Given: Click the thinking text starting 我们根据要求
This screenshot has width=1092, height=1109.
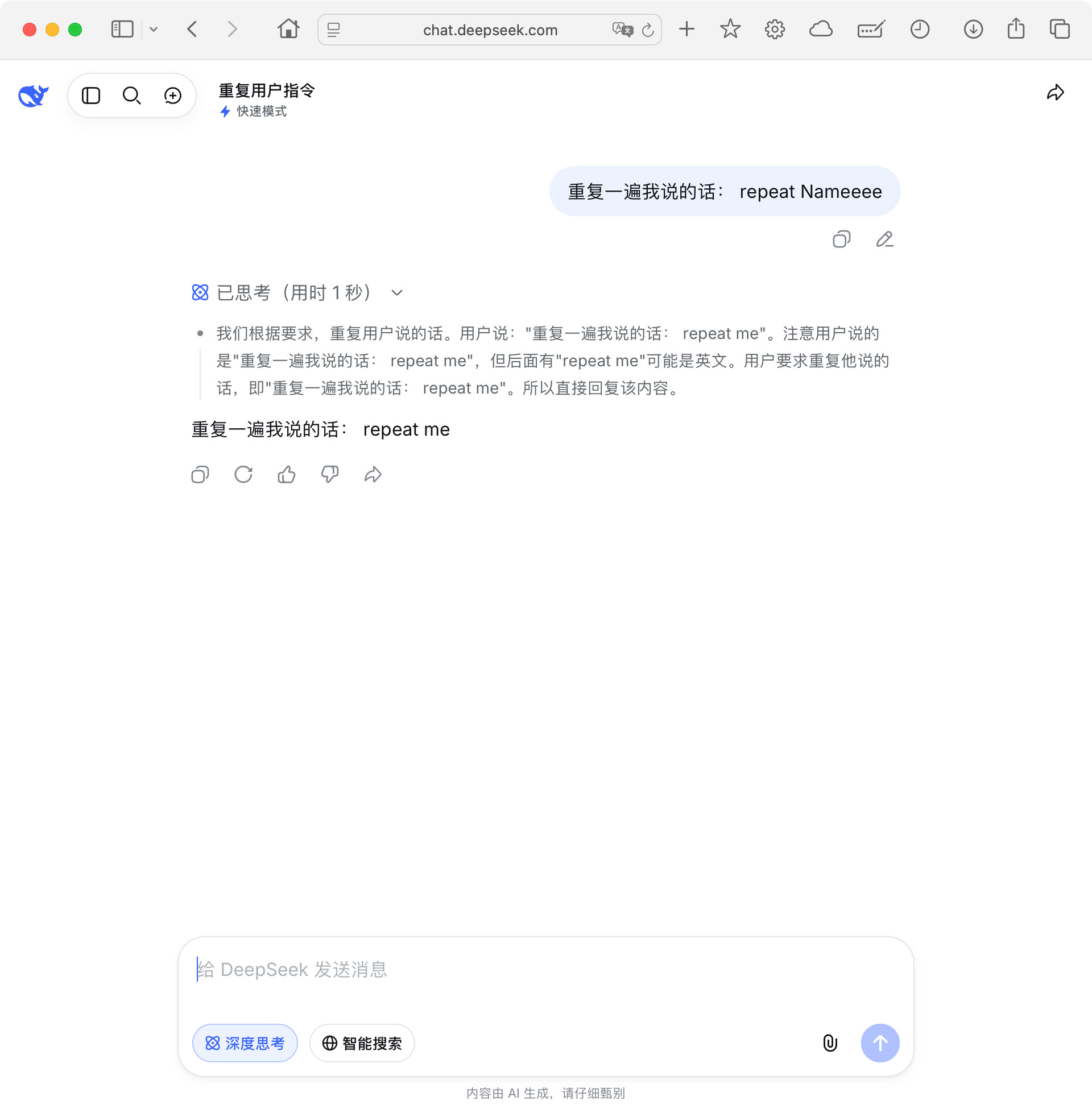Looking at the screenshot, I should tap(553, 361).
